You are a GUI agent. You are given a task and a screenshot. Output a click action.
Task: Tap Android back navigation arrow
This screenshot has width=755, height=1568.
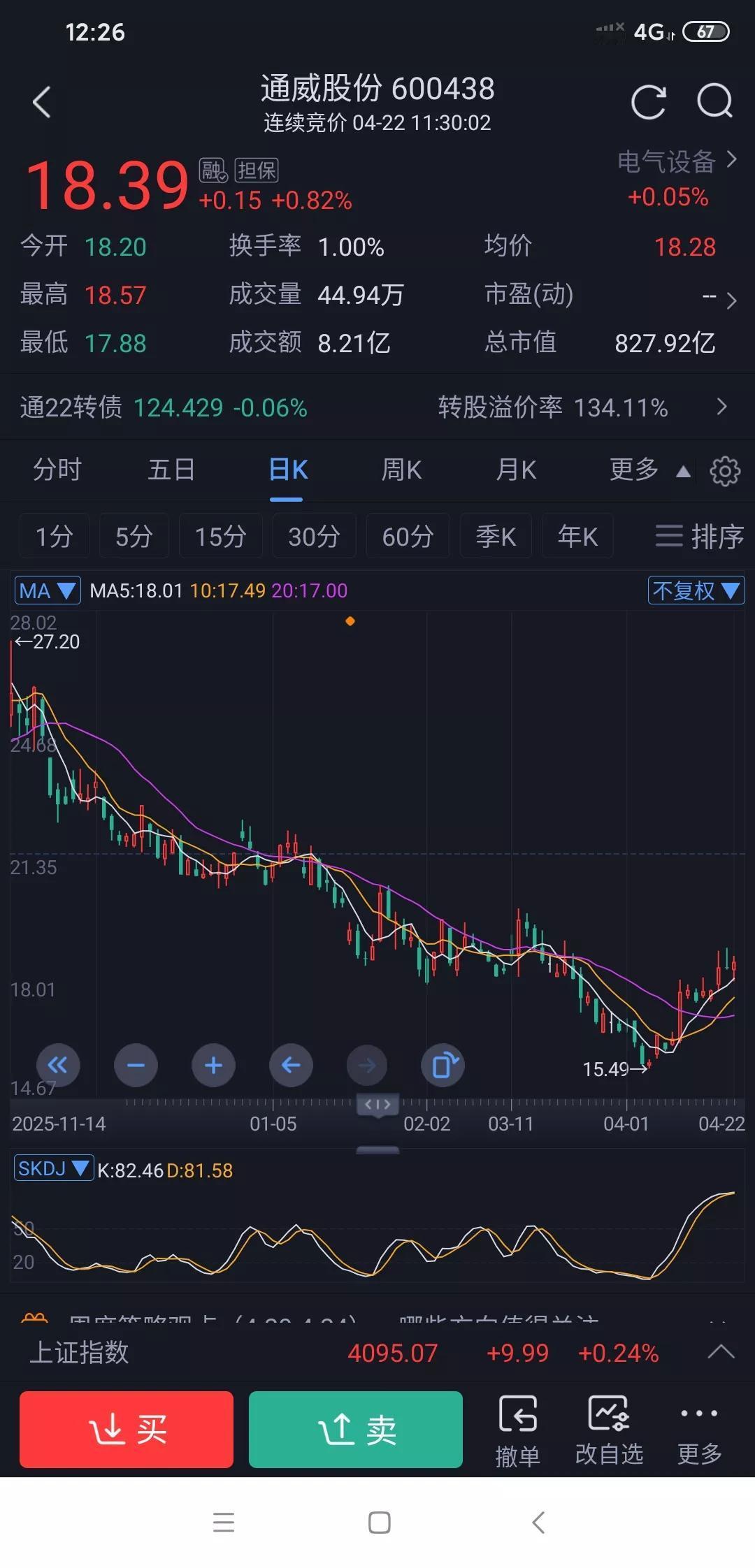pos(538,1522)
